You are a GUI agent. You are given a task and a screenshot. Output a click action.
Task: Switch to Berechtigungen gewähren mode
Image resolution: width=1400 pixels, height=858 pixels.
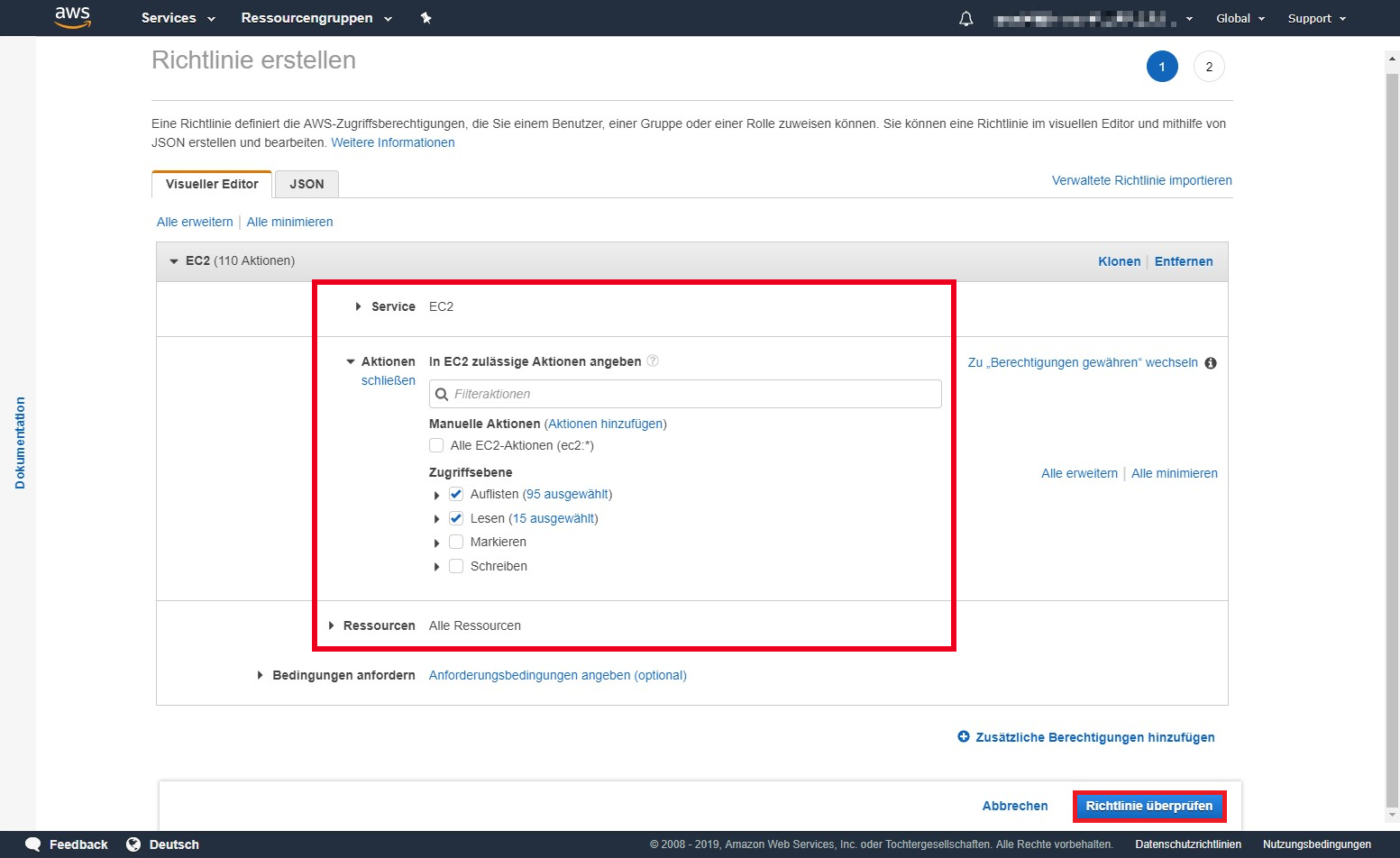pyautogui.click(x=1083, y=362)
